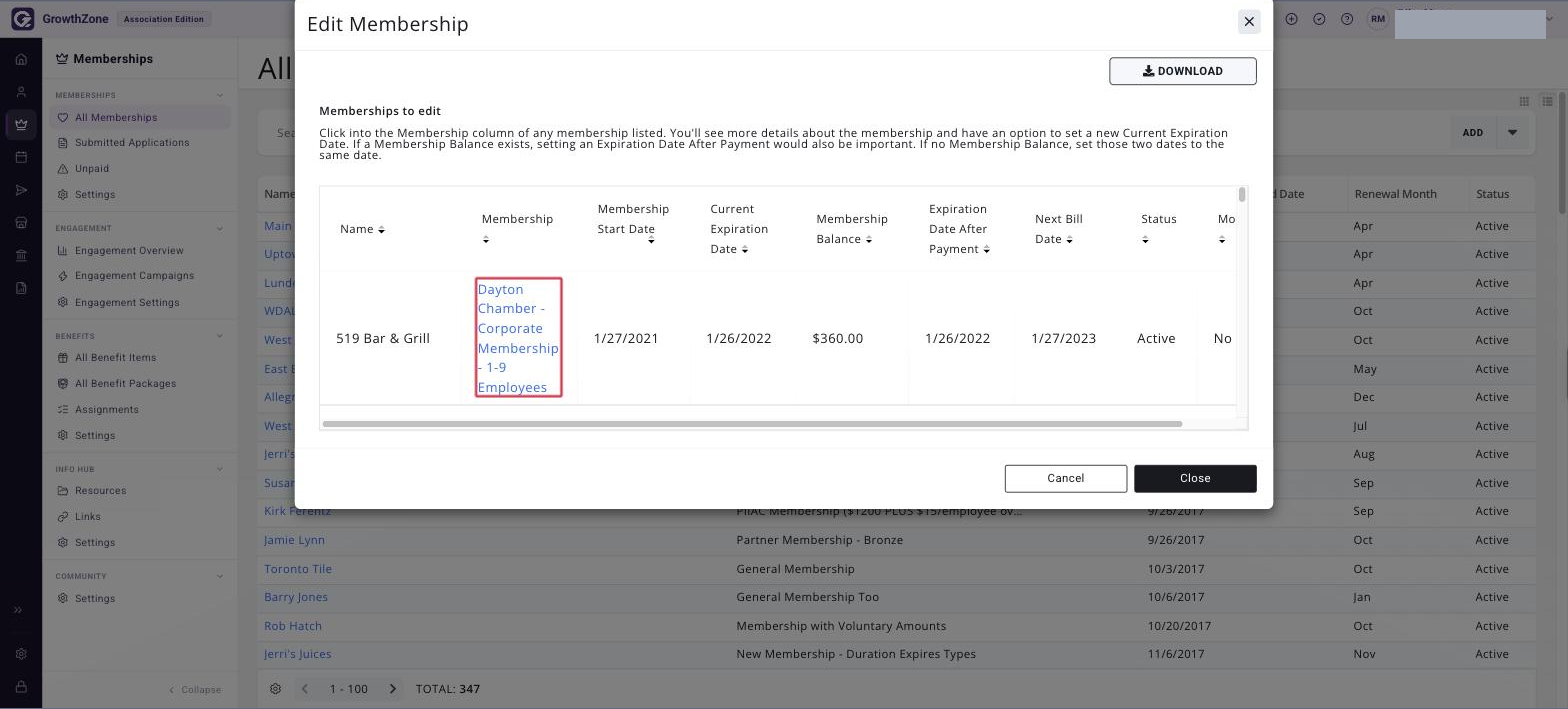Viewport: 1568px width, 709px height.
Task: Open Dayton Chamber Corporate Membership link
Action: [x=518, y=338]
